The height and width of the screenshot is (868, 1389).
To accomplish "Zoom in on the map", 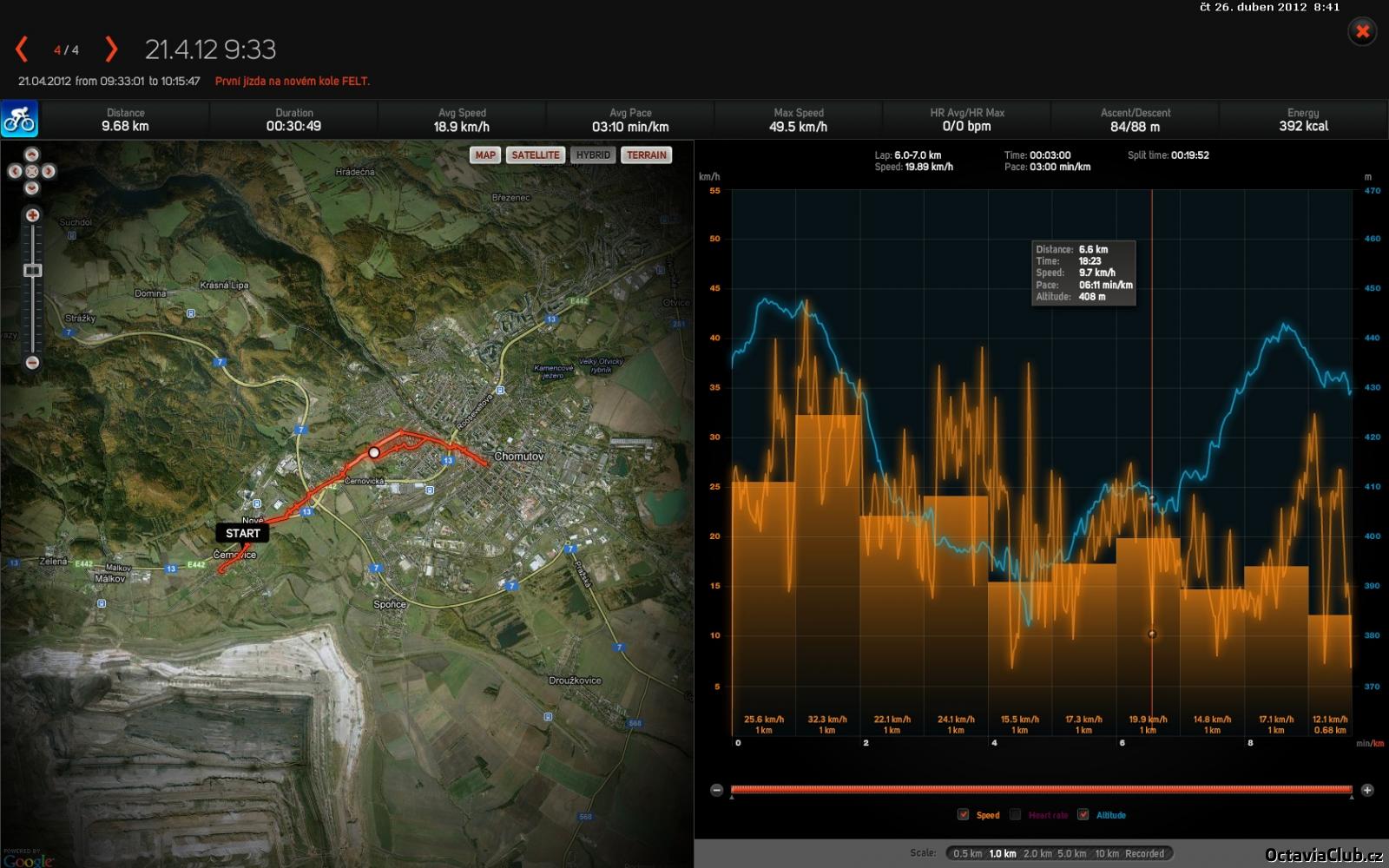I will point(32,215).
